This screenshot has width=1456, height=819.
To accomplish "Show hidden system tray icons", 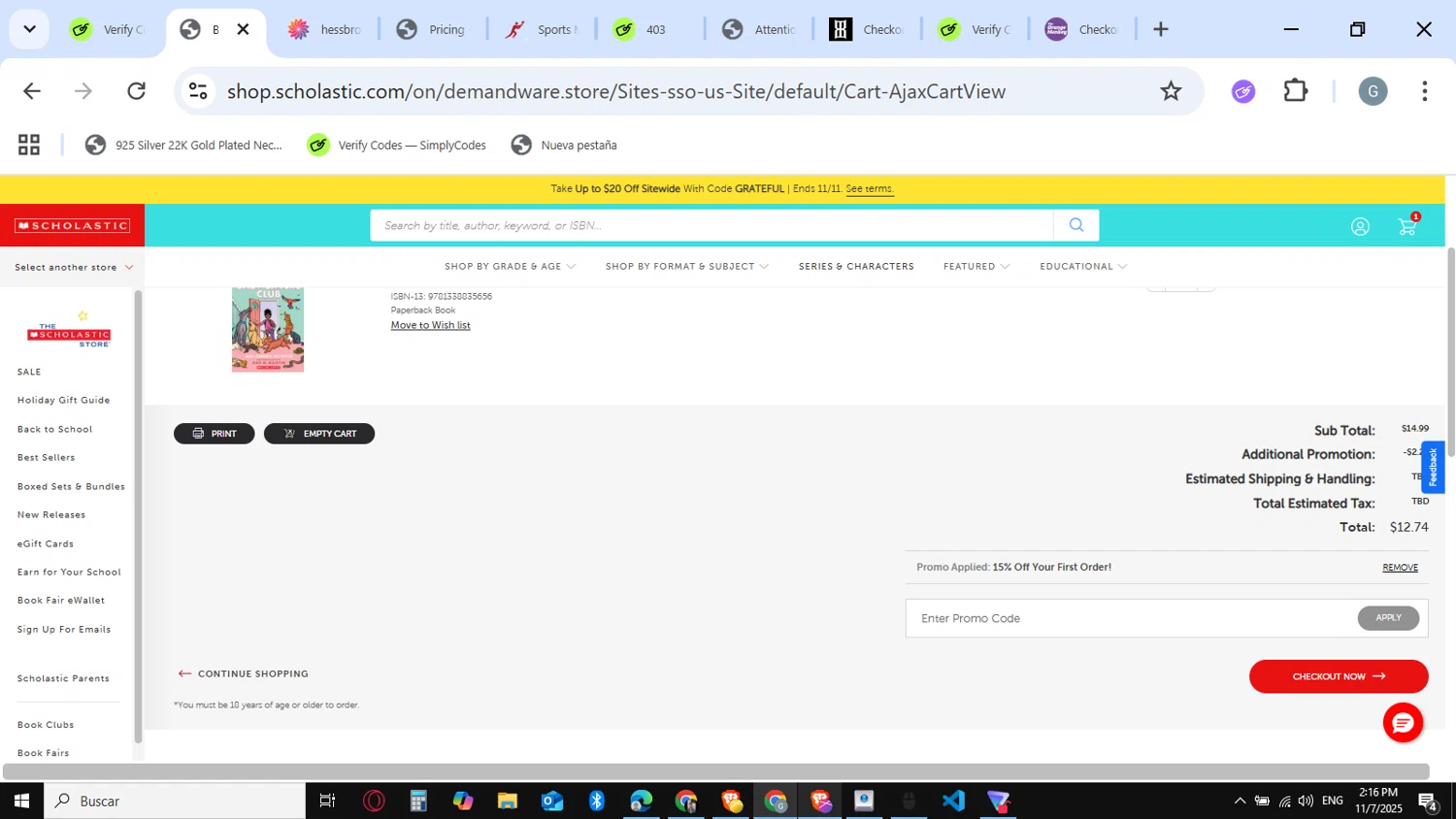I will (1240, 801).
